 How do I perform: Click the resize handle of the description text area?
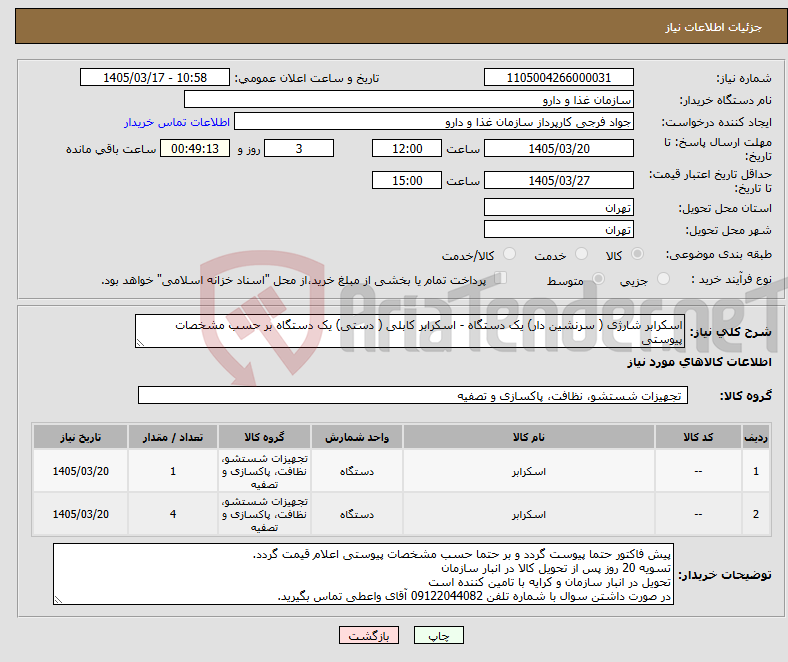pyautogui.click(x=140, y=343)
